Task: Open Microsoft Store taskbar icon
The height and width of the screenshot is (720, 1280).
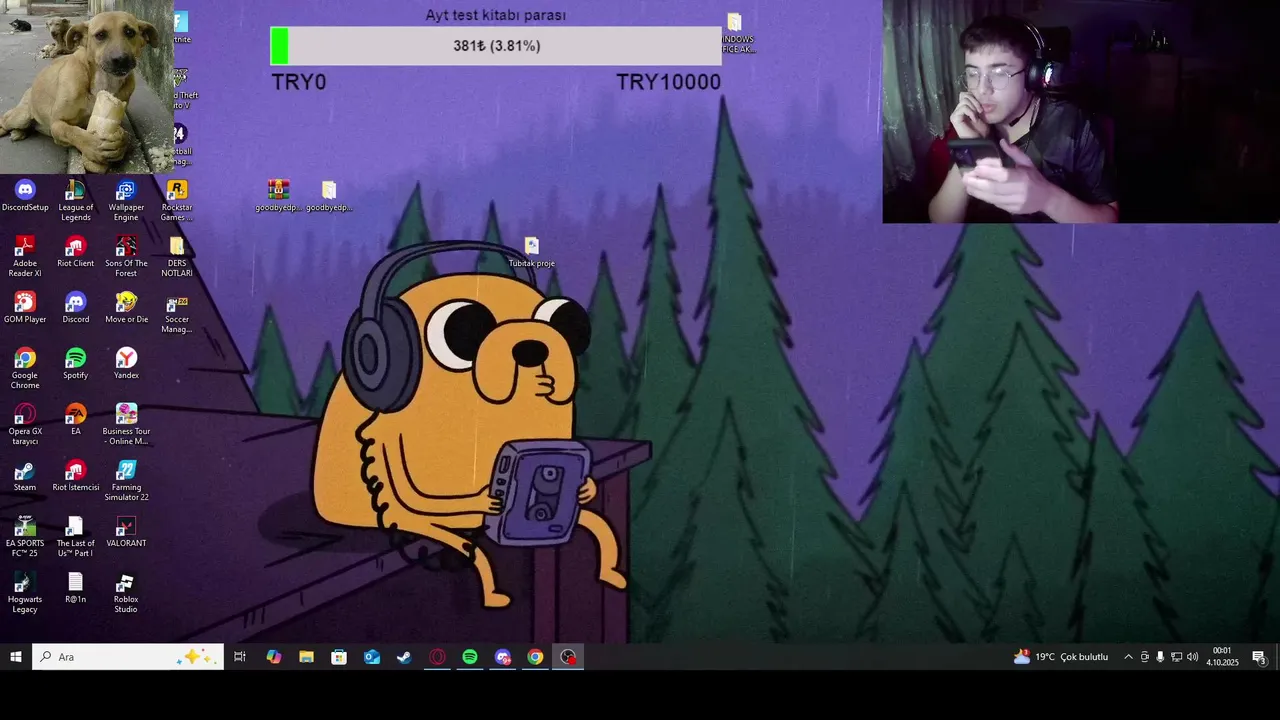Action: (x=339, y=657)
